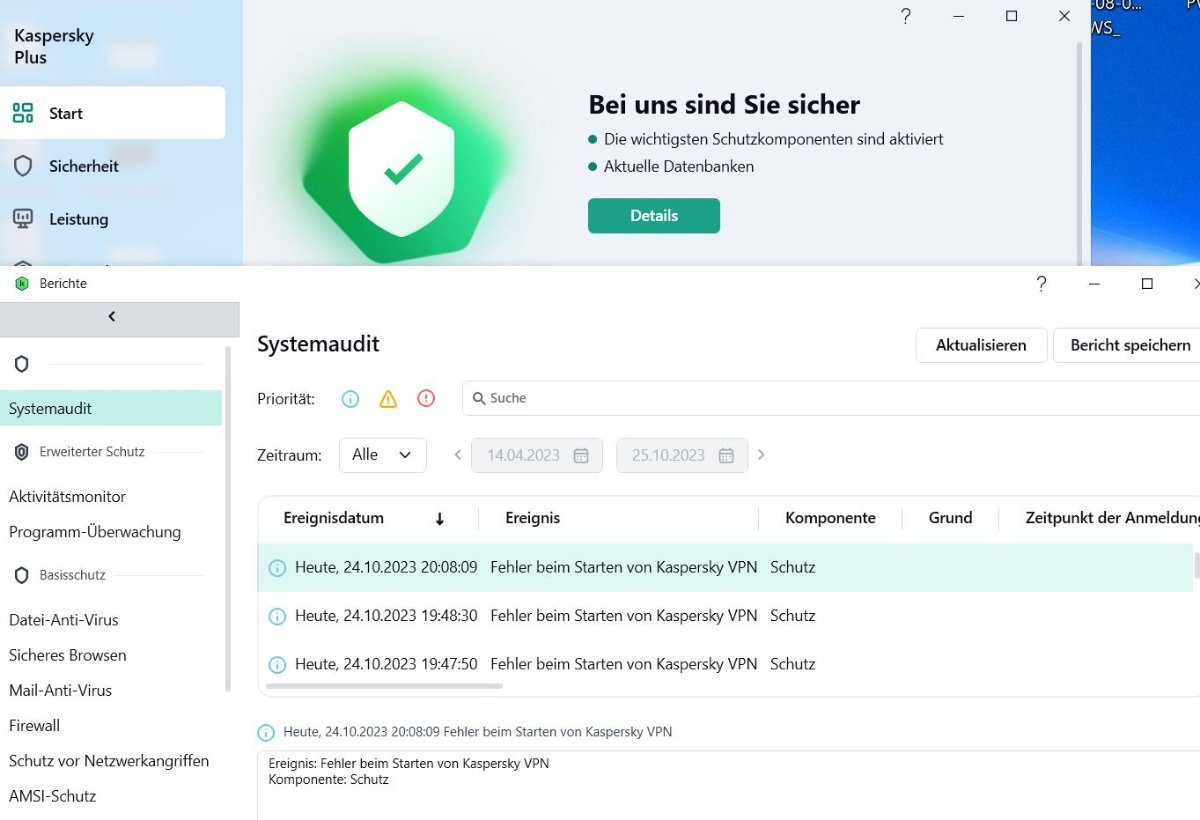Click the table's horizontal scrollbar
Screen dimensions: 1200x820
click(x=385, y=686)
